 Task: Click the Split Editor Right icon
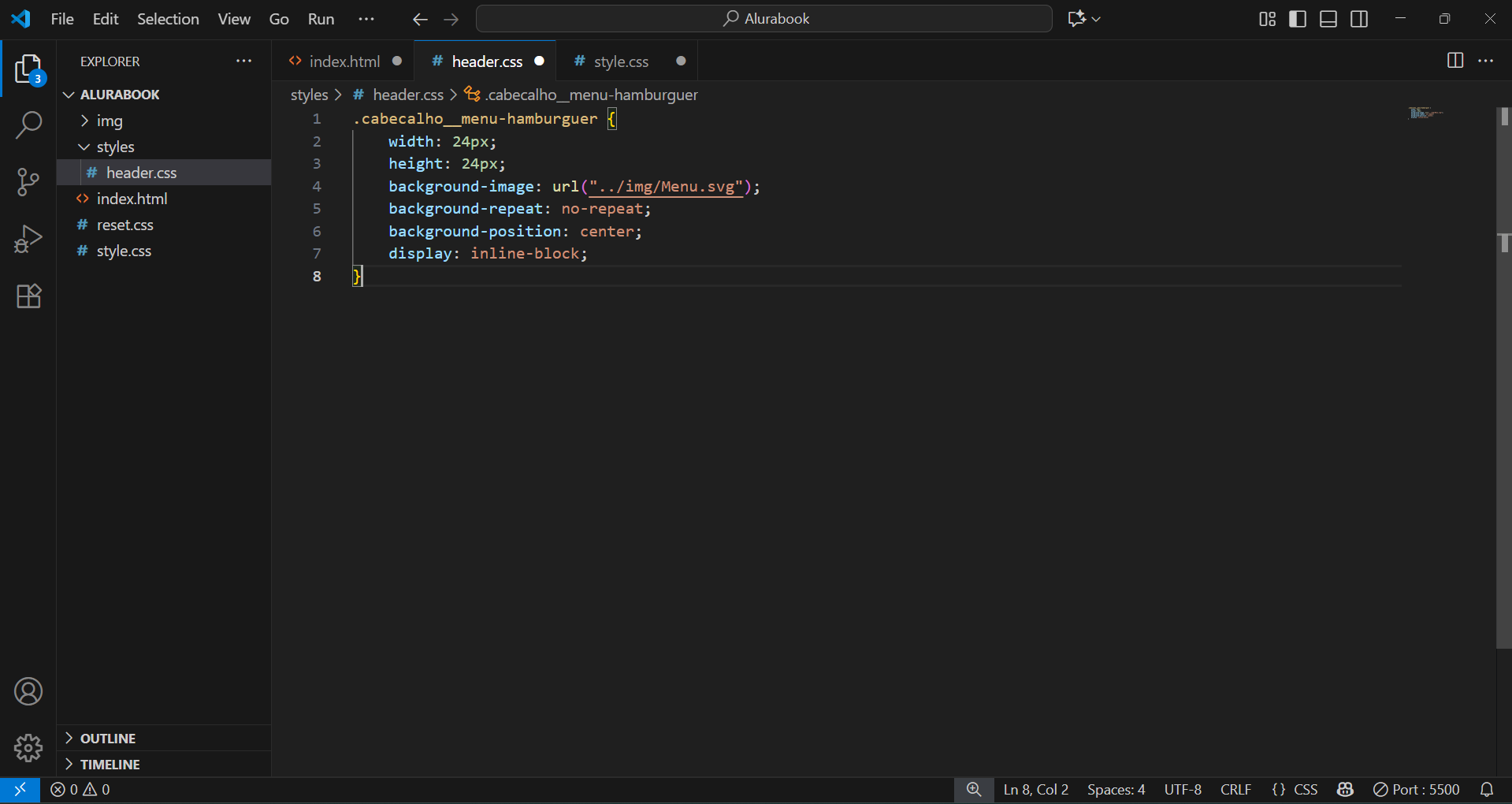tap(1454, 61)
